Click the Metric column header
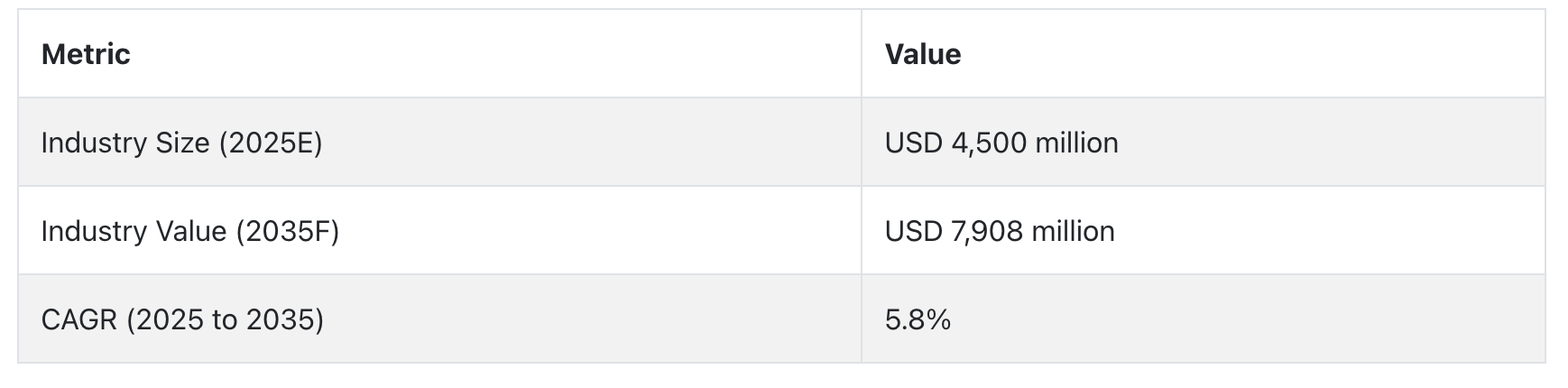 tap(439, 54)
